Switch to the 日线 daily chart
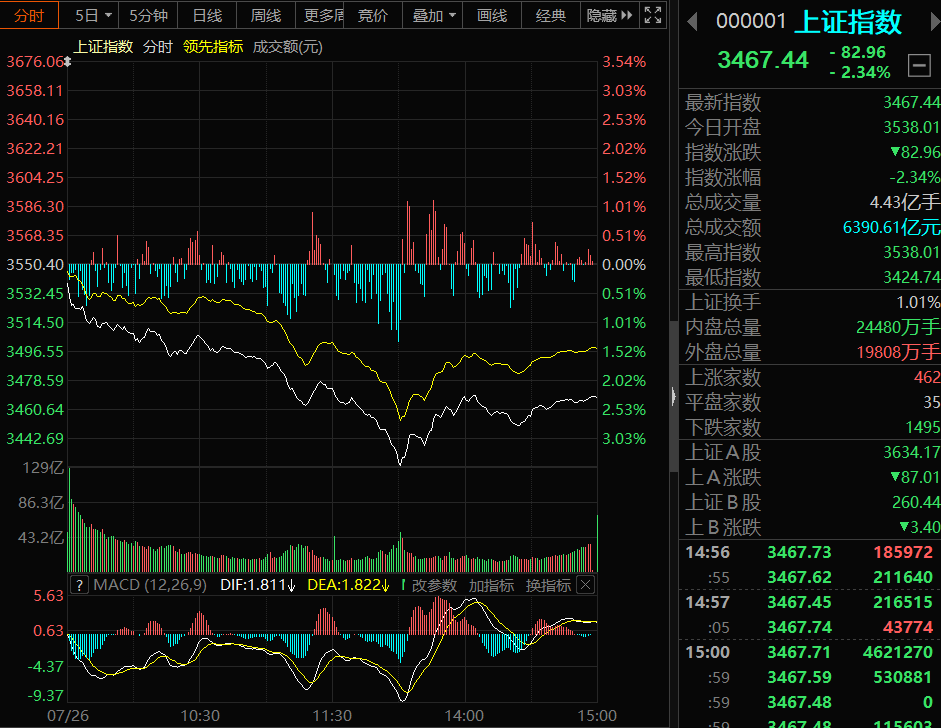The height and width of the screenshot is (728, 941). pos(207,15)
